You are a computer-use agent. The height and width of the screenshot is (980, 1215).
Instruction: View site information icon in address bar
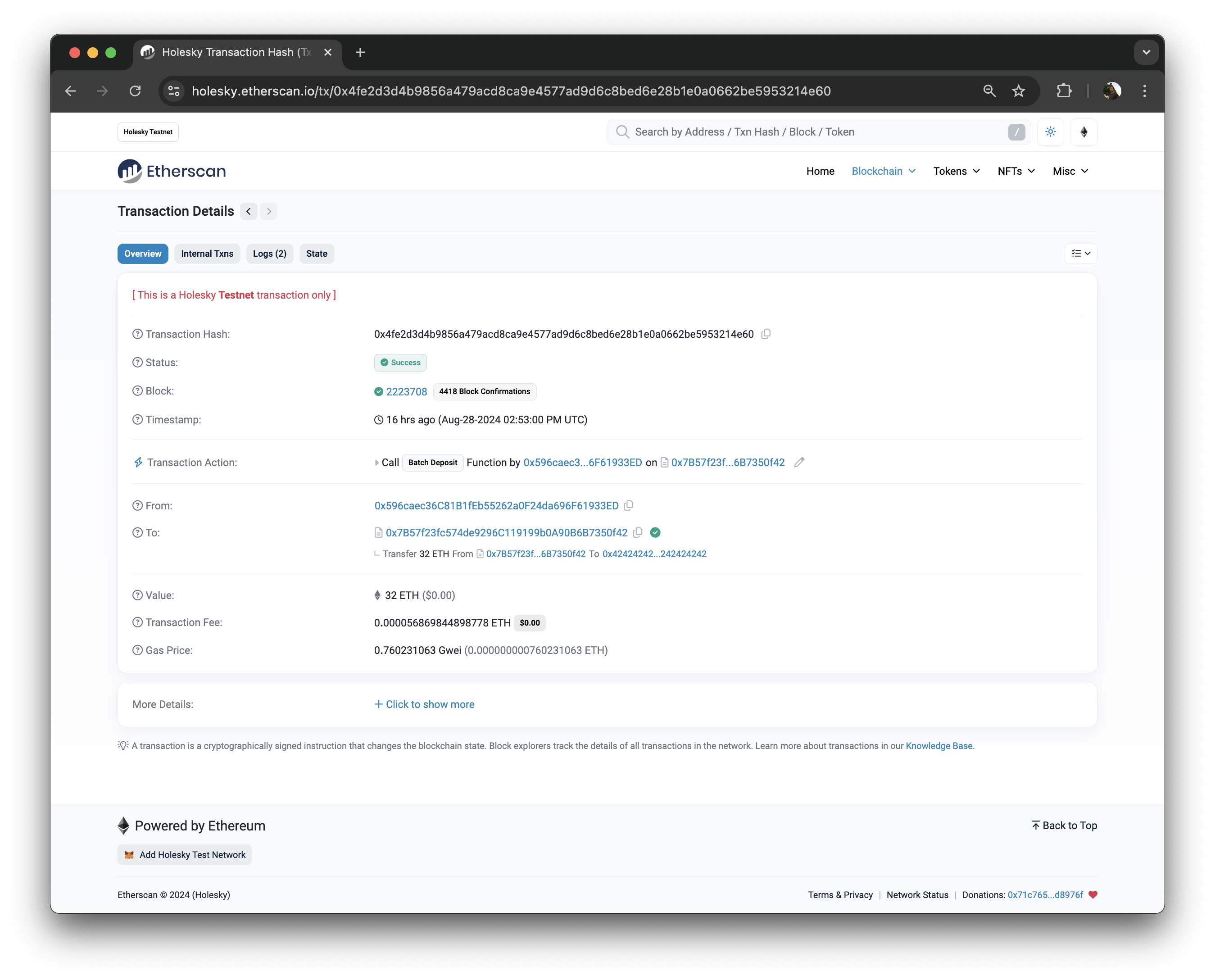click(x=174, y=91)
